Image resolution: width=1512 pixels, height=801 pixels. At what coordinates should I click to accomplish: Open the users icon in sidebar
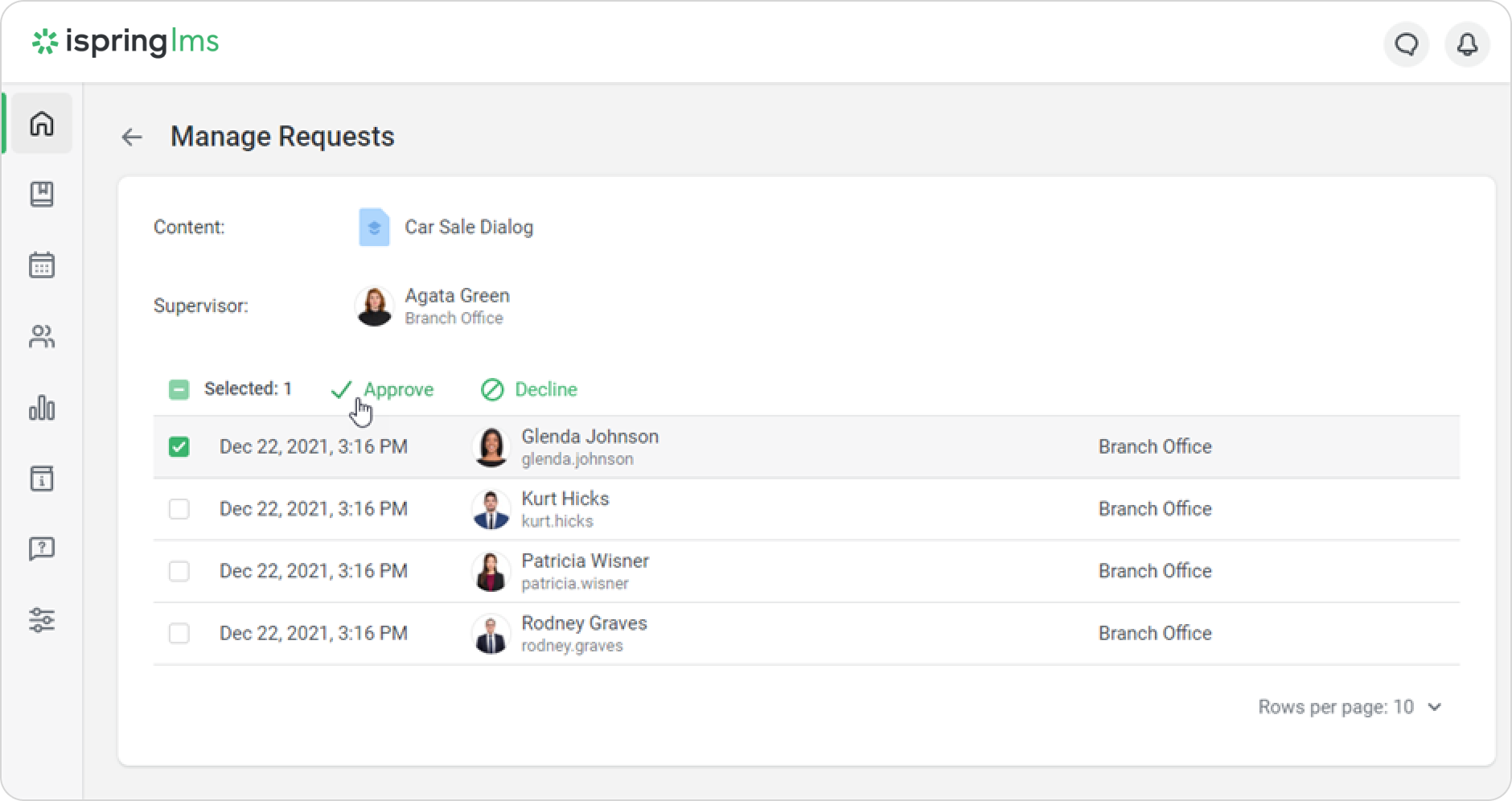click(42, 336)
